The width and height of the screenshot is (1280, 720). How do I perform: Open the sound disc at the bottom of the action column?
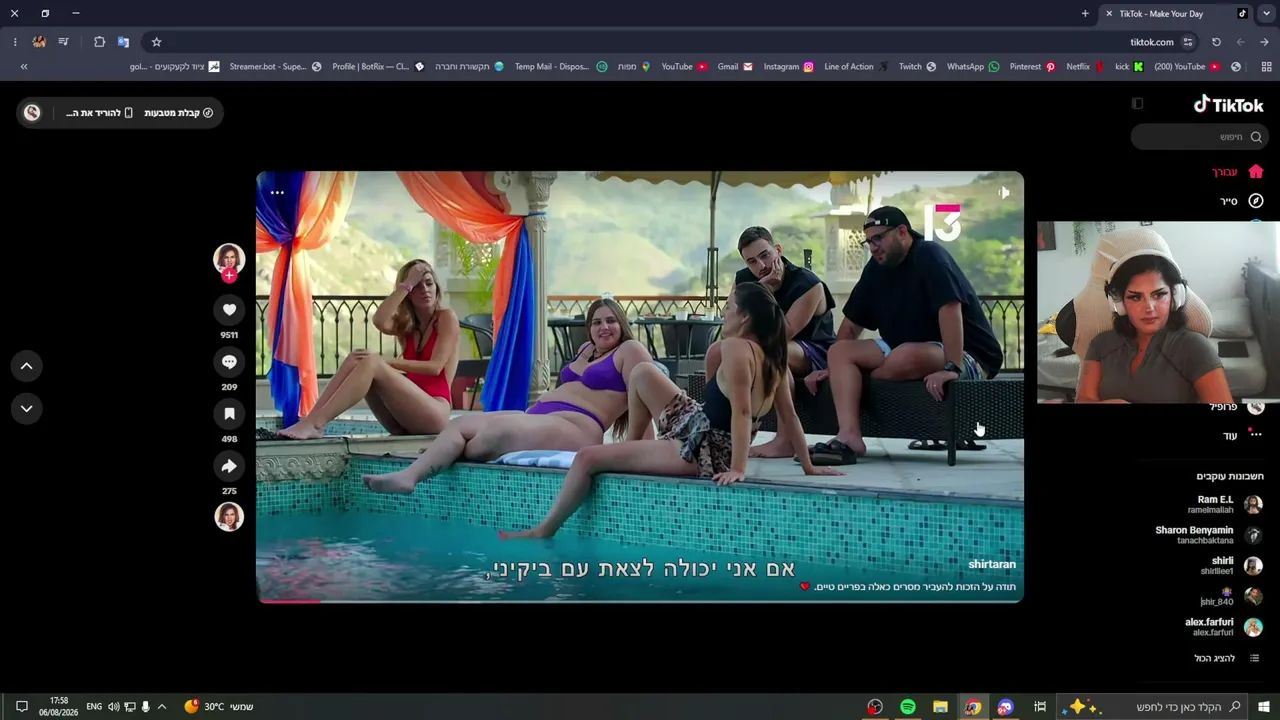(229, 516)
